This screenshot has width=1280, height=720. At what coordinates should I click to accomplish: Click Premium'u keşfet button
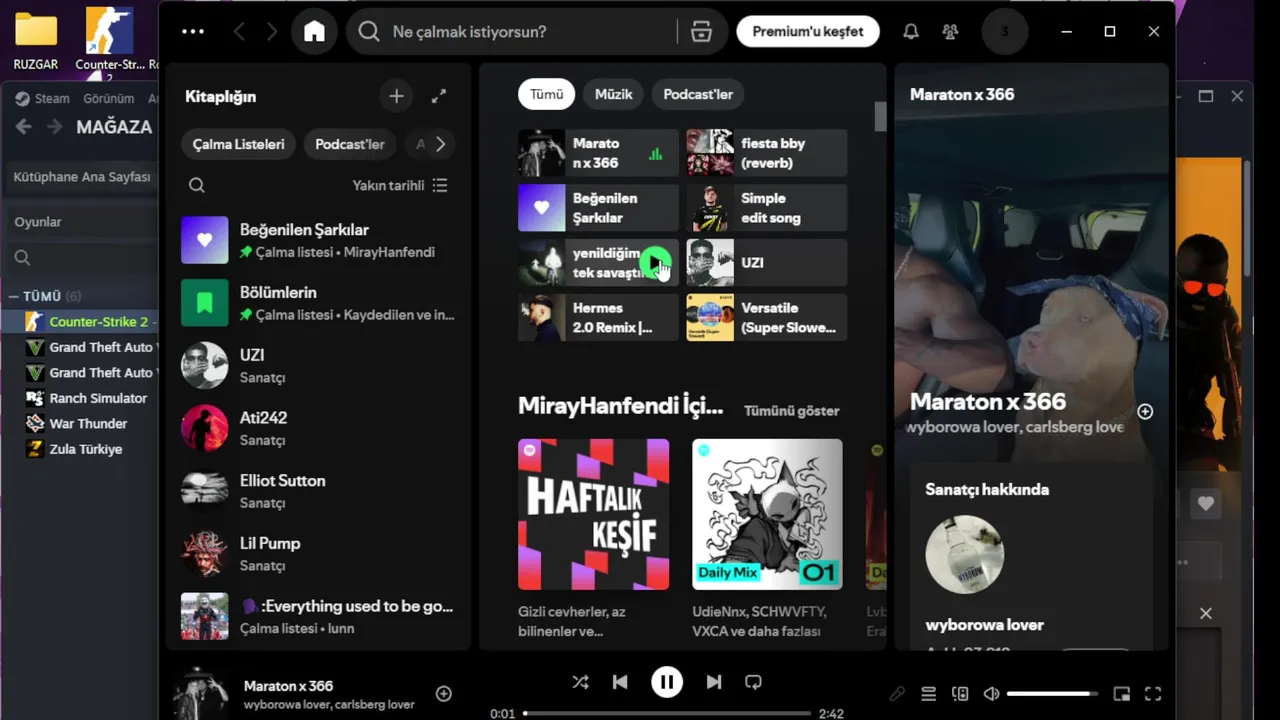click(808, 32)
